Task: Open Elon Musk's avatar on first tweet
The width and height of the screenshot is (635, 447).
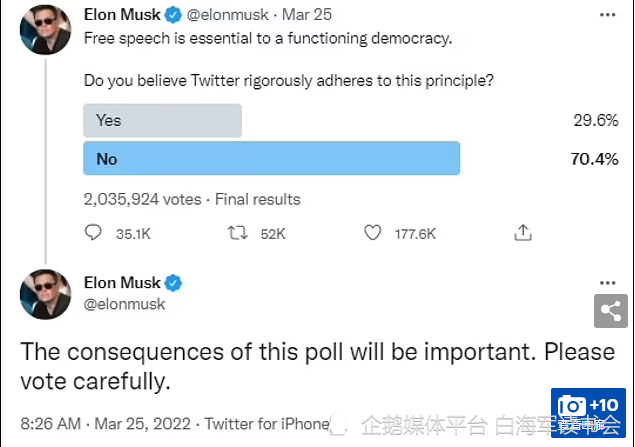Action: pos(45,30)
